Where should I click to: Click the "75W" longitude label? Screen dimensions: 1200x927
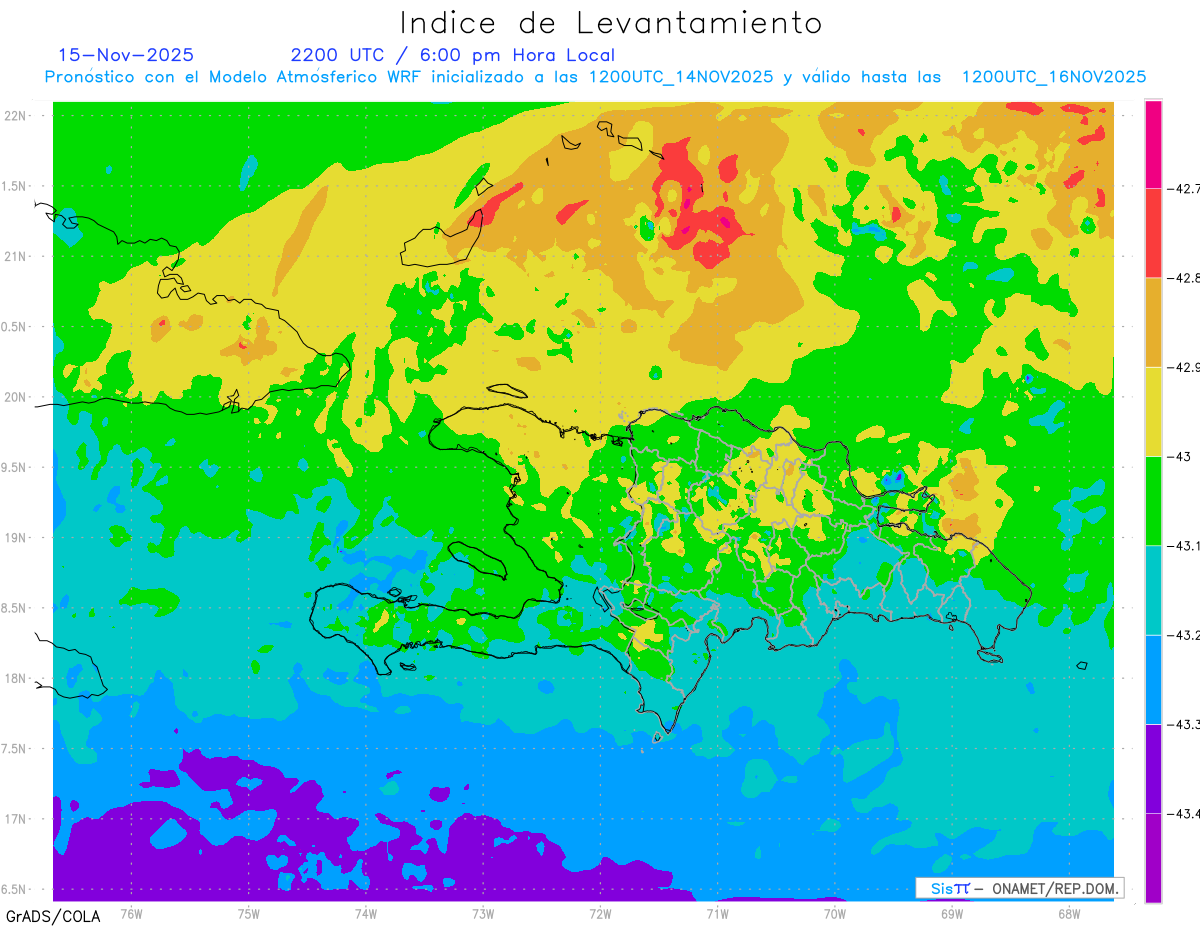pos(249,914)
